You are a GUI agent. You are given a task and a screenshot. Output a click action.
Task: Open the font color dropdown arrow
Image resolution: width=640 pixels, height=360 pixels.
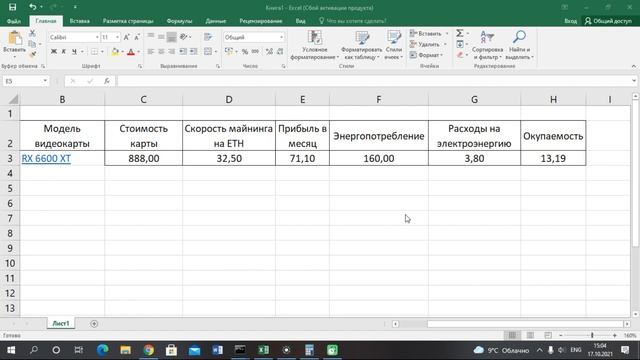[x=138, y=52]
